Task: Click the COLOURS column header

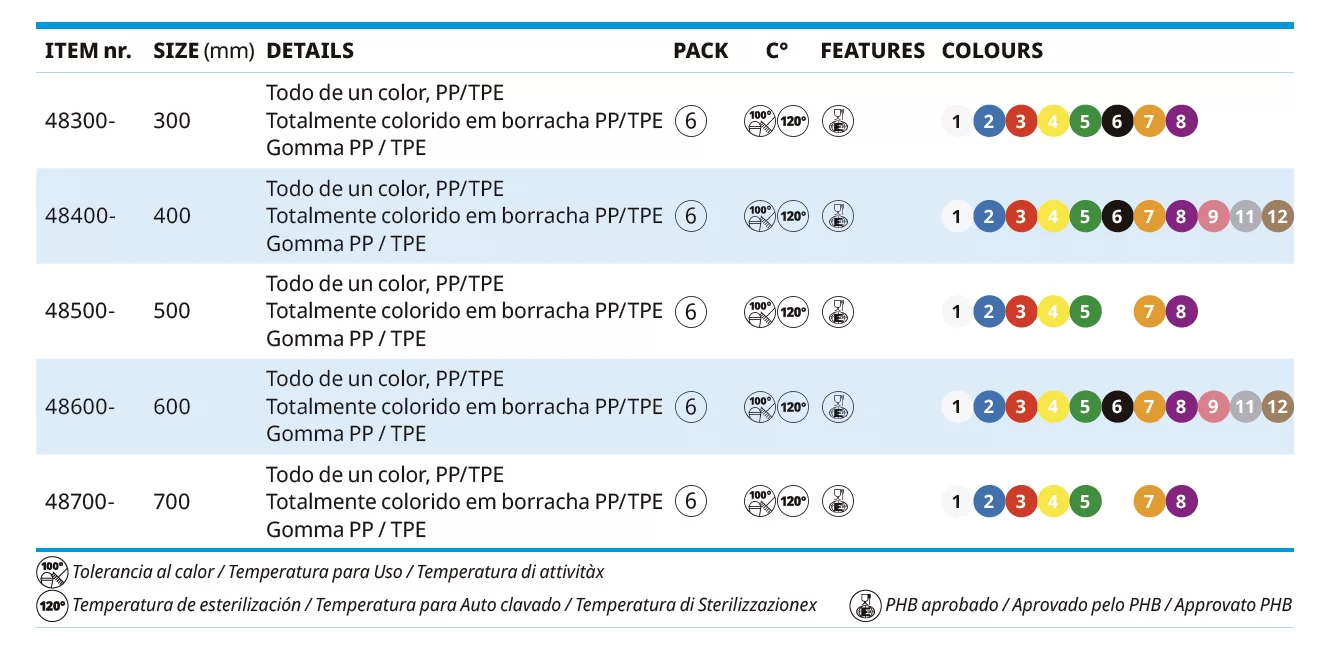Action: (992, 51)
